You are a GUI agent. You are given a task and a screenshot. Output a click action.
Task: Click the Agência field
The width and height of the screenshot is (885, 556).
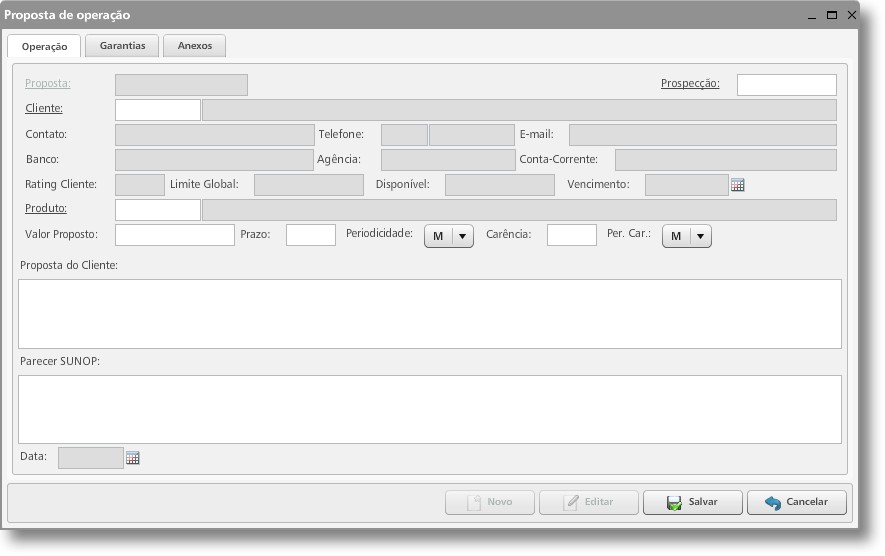pyautogui.click(x=448, y=160)
